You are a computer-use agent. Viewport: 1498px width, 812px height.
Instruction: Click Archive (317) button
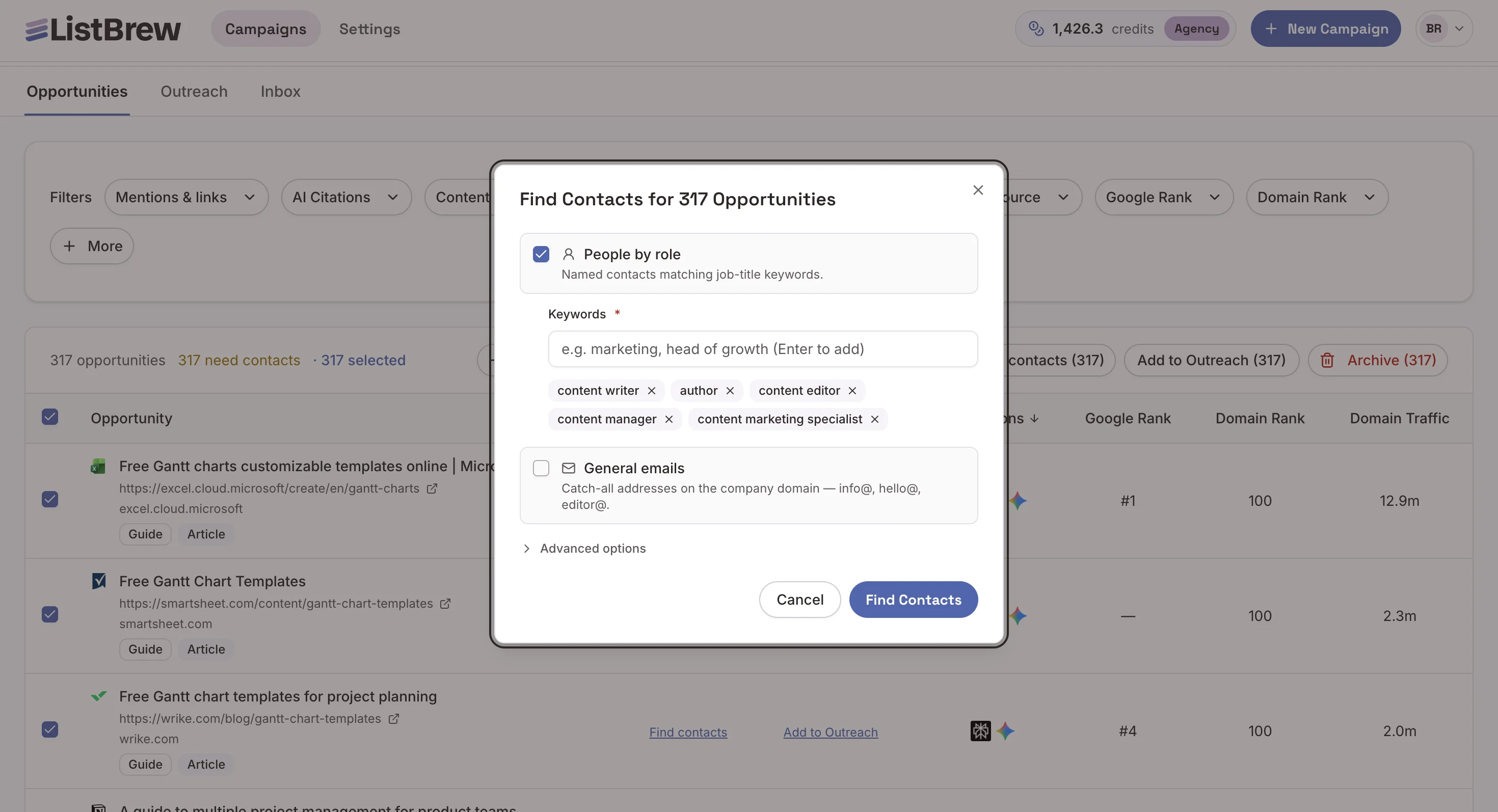(x=1378, y=360)
